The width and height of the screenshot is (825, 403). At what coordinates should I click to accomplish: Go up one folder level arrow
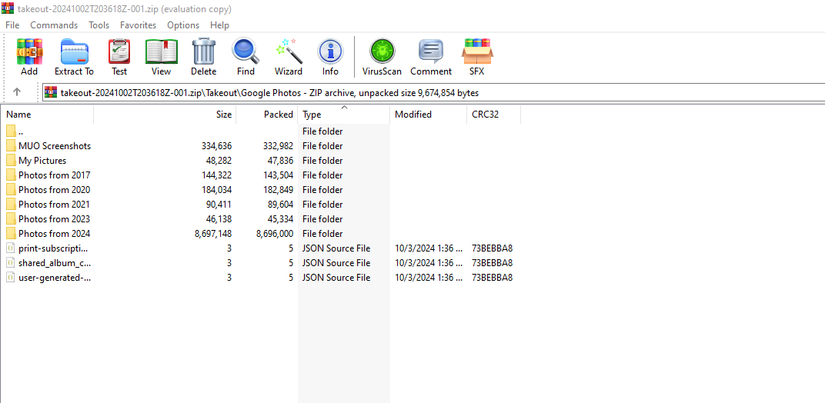tap(17, 92)
